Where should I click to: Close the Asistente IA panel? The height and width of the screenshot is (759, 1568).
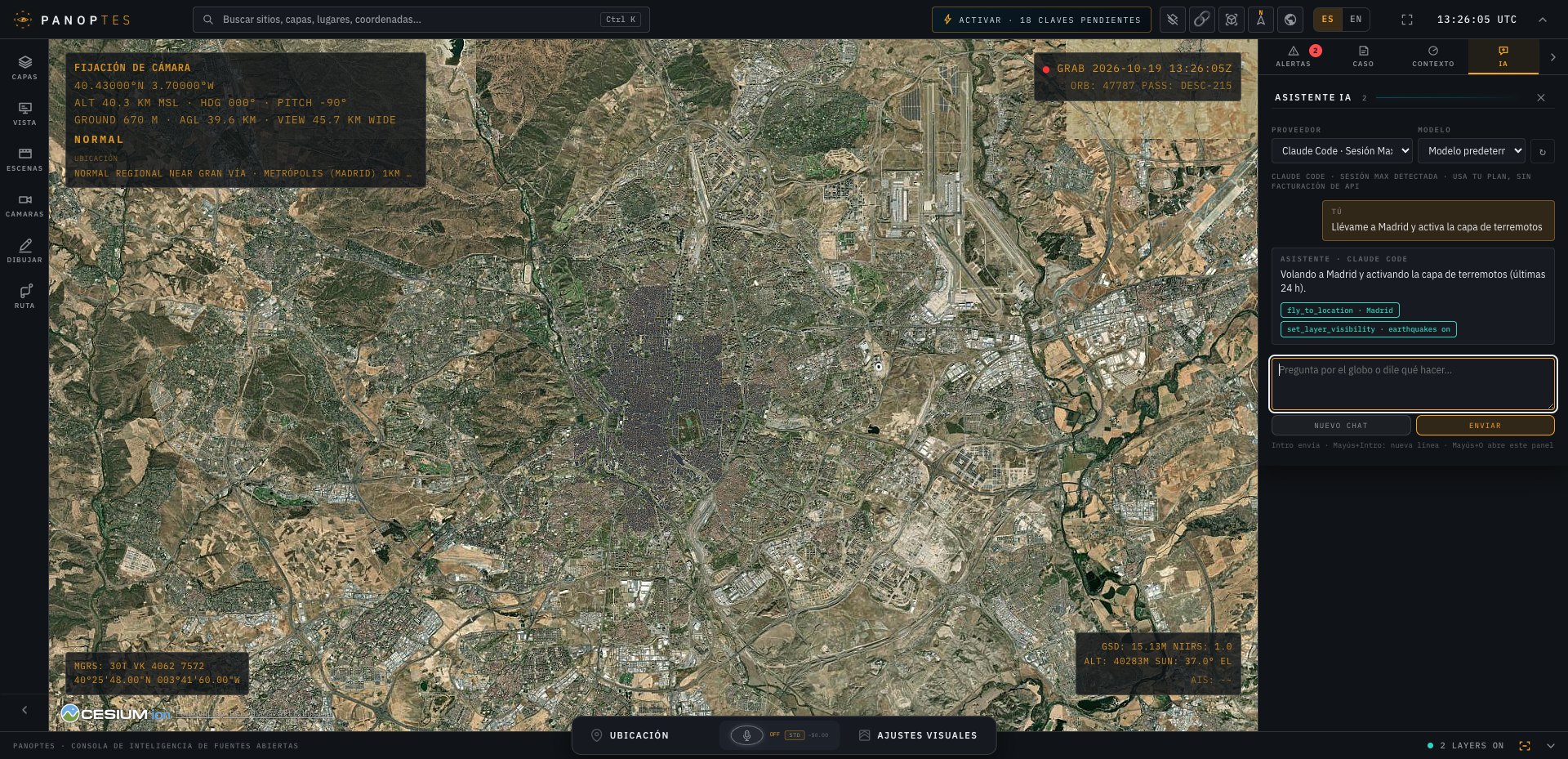click(1541, 97)
